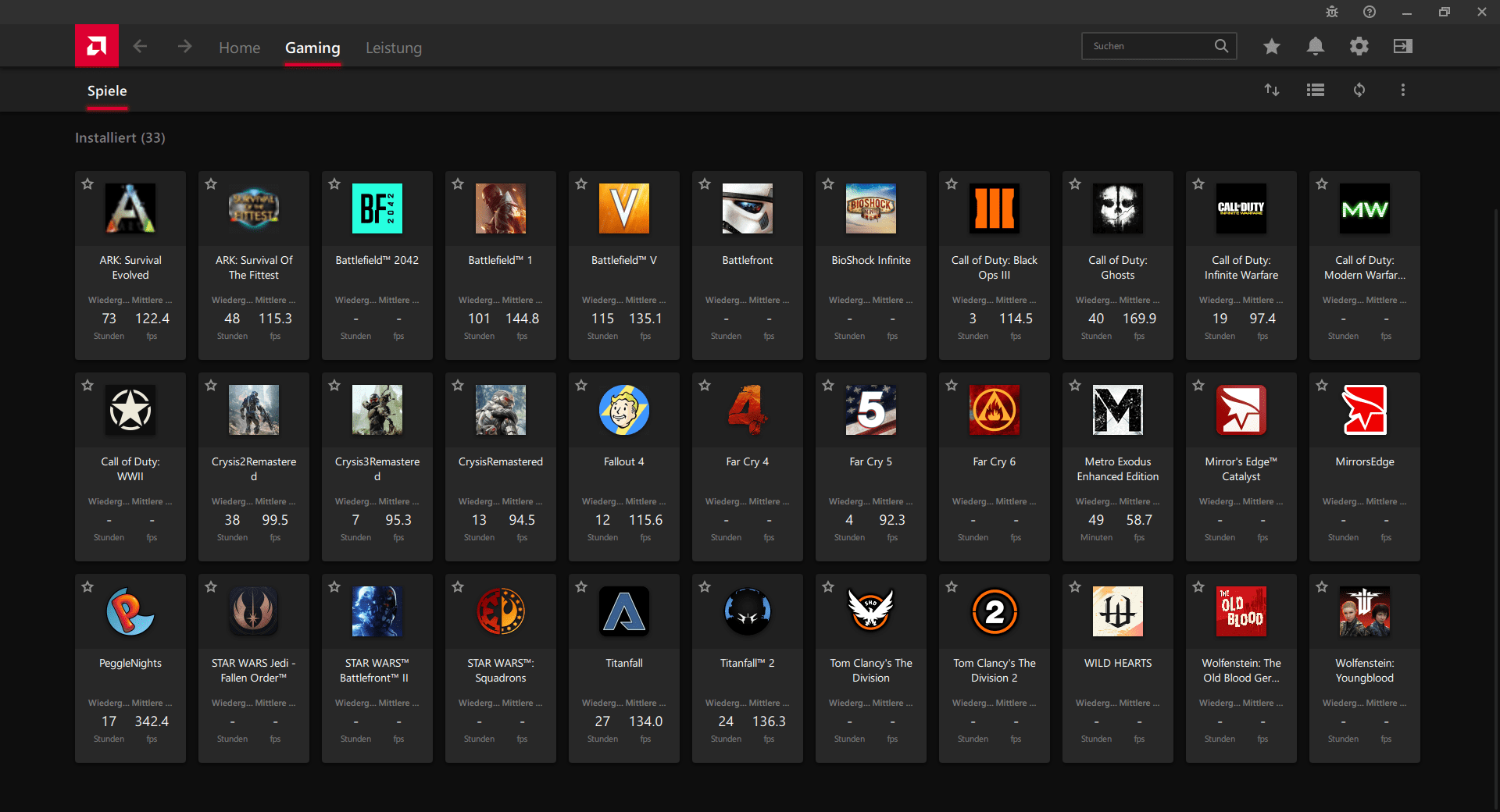Open STAR WARS Squadrons icon
The width and height of the screenshot is (1500, 812).
(501, 611)
